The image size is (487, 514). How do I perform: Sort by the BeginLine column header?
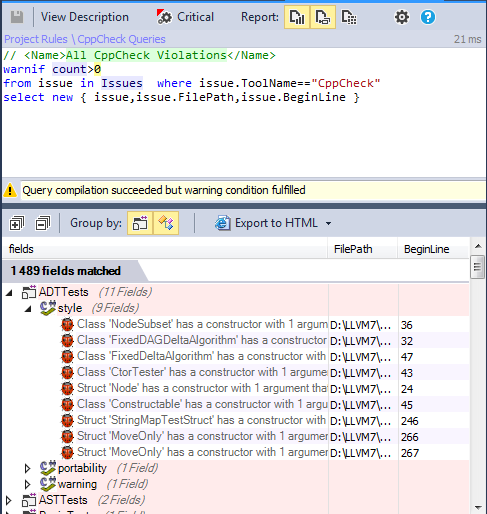click(427, 249)
